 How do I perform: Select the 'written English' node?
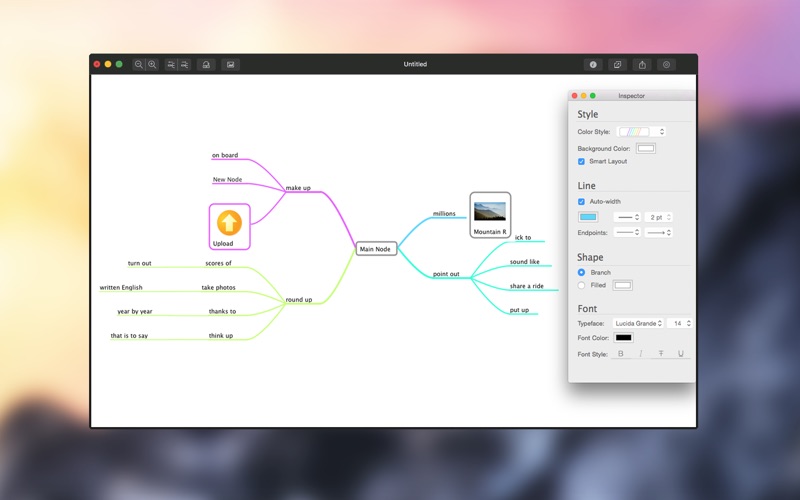point(121,288)
